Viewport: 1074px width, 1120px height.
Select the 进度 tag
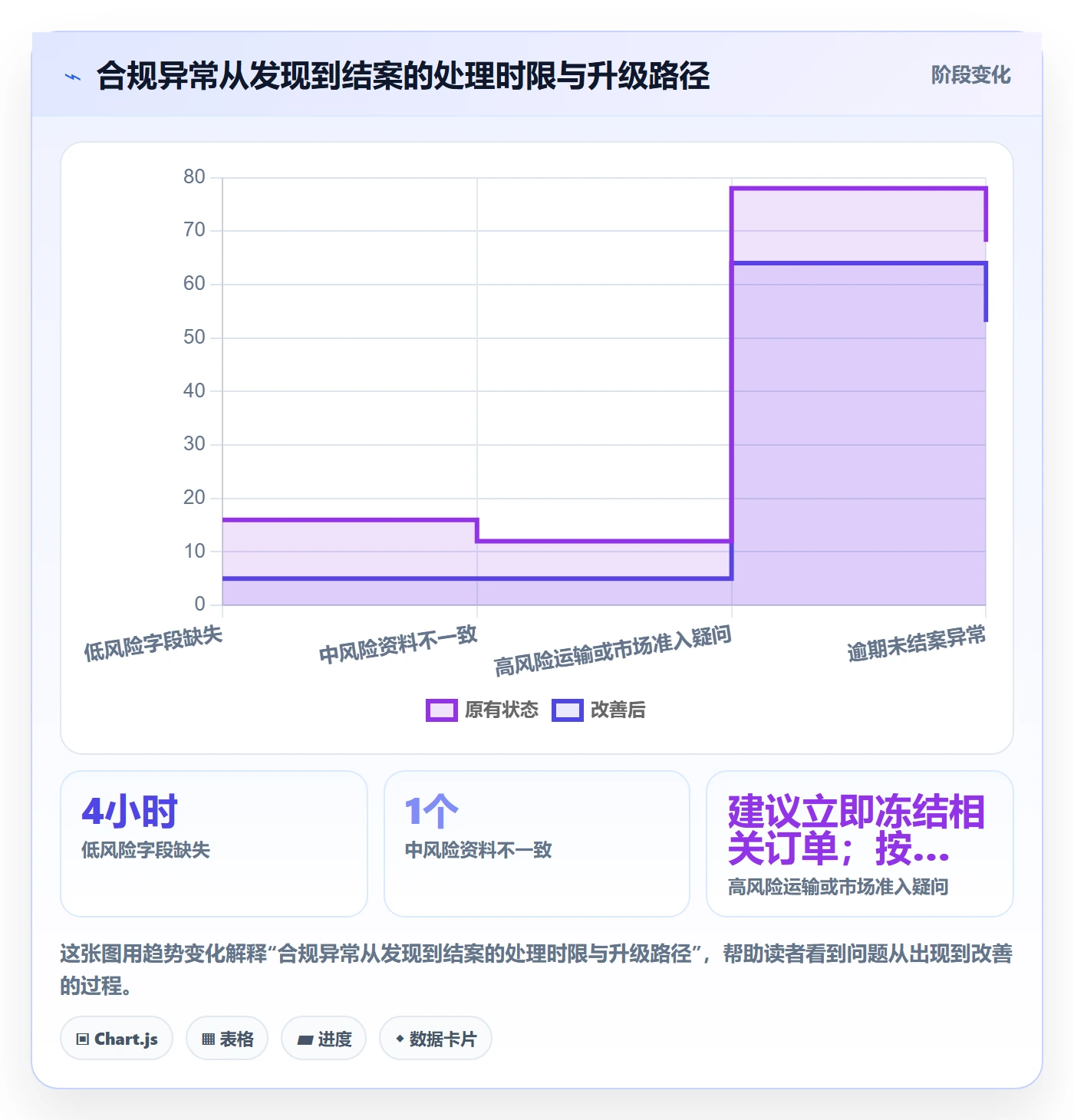click(324, 1039)
